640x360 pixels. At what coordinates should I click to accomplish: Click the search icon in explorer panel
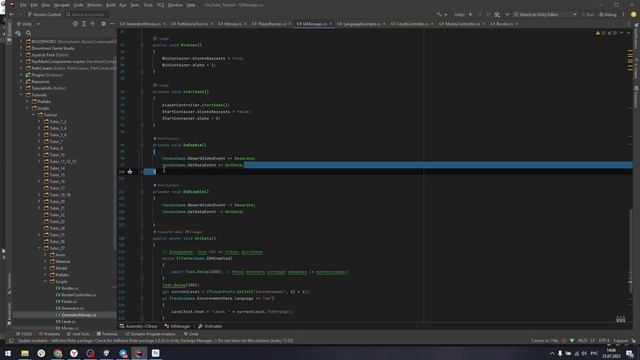point(29,33)
